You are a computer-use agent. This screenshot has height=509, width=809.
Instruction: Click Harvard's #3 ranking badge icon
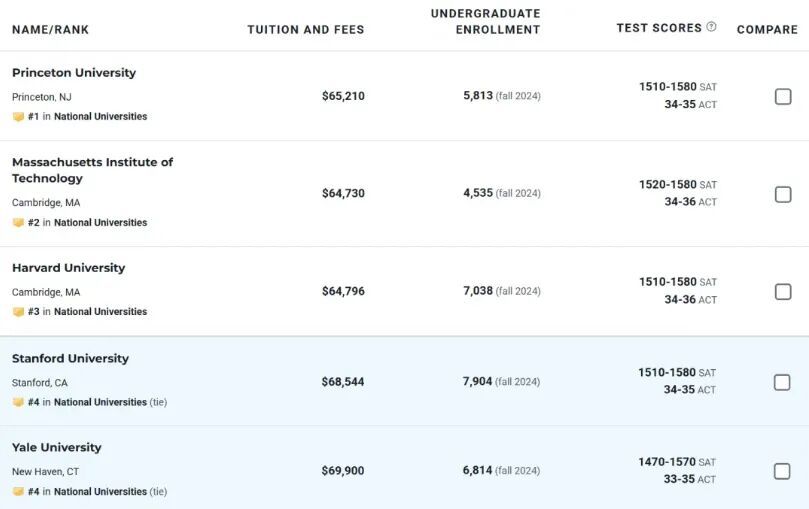(x=18, y=312)
